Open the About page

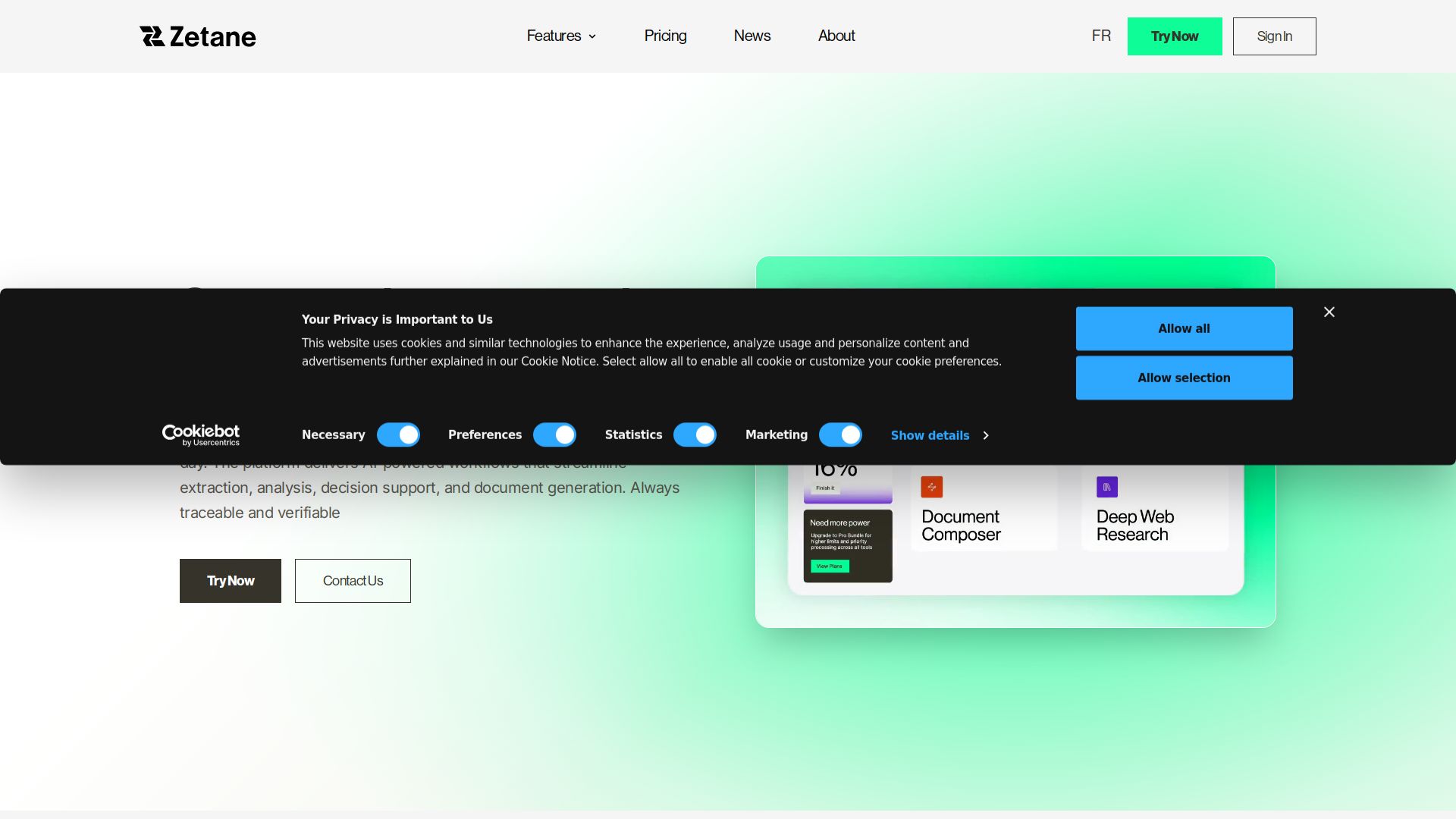[x=836, y=36]
